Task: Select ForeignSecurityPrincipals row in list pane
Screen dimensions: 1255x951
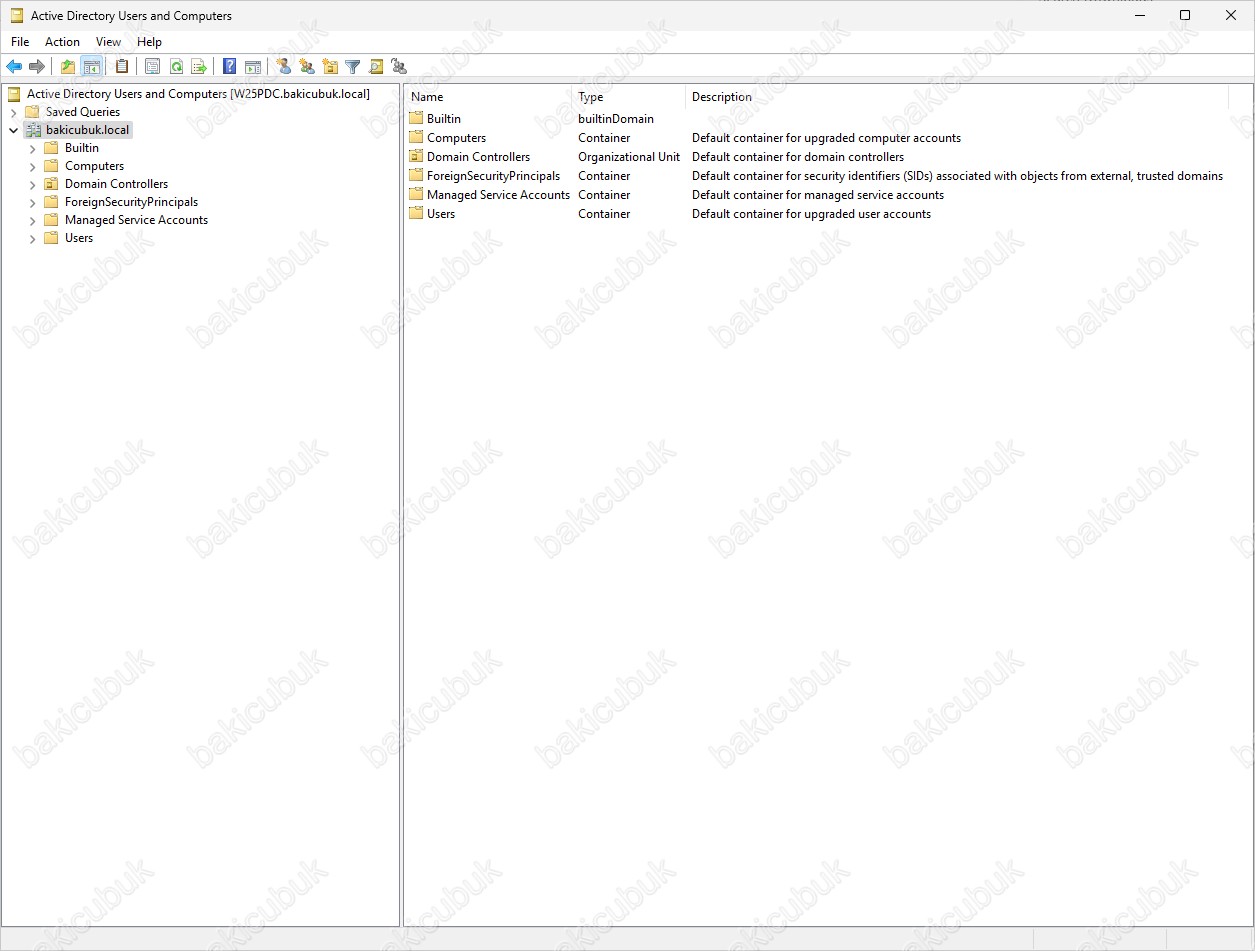Action: coord(493,176)
